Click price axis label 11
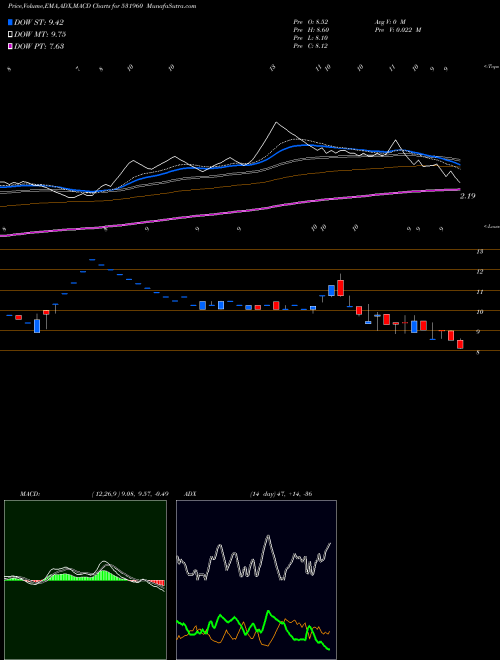Viewport: 500px width, 660px height. click(x=479, y=292)
